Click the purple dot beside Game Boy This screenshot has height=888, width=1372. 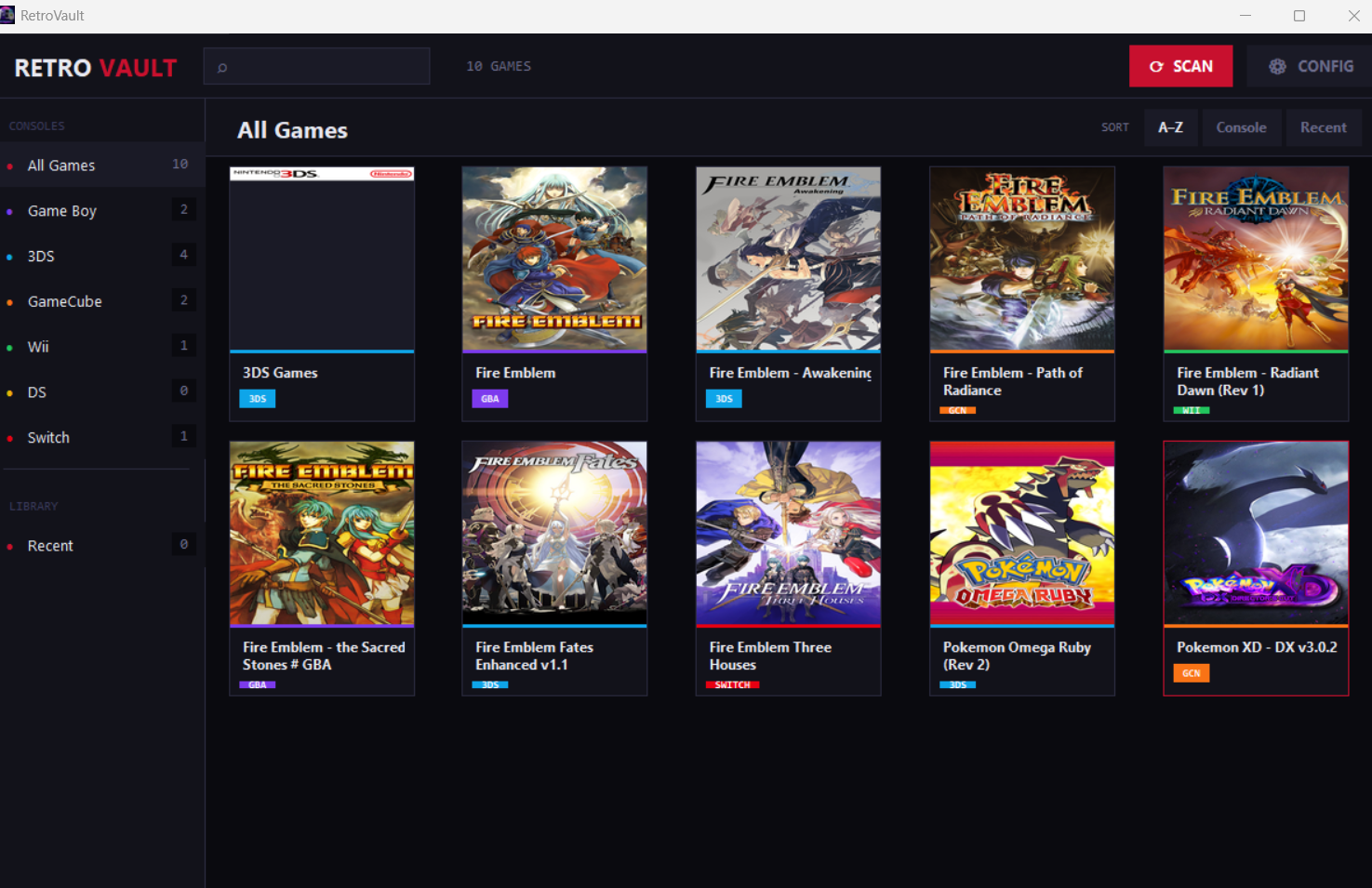tap(9, 212)
